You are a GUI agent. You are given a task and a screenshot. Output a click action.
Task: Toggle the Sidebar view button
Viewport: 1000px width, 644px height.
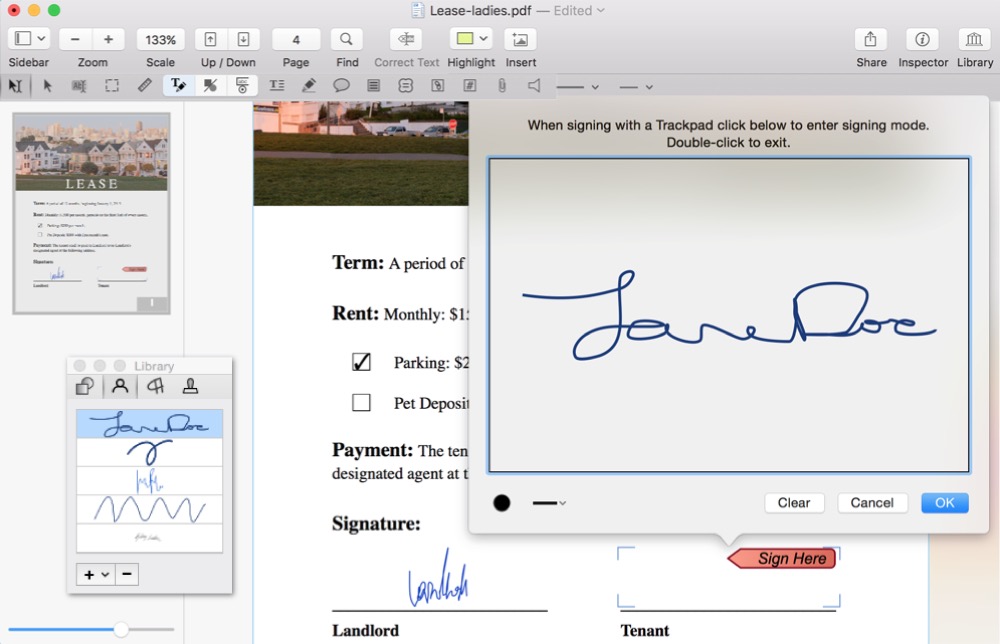(22, 39)
